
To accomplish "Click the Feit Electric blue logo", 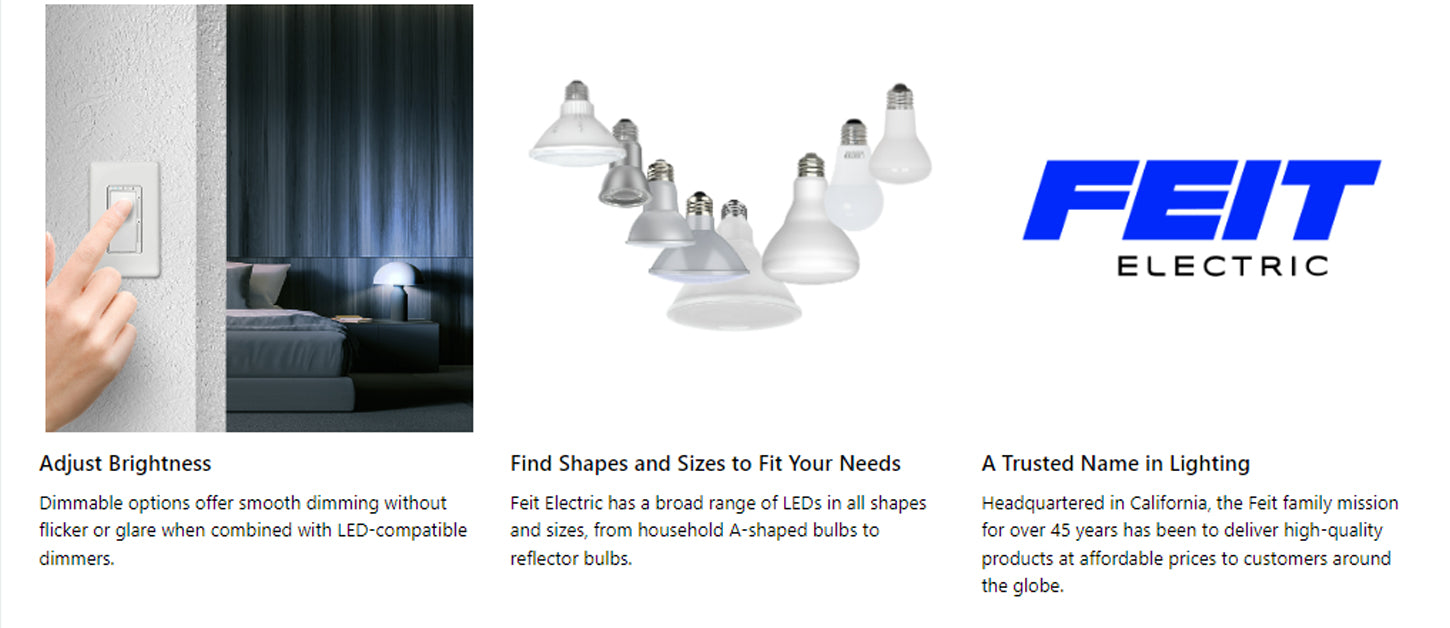I will 1201,200.
